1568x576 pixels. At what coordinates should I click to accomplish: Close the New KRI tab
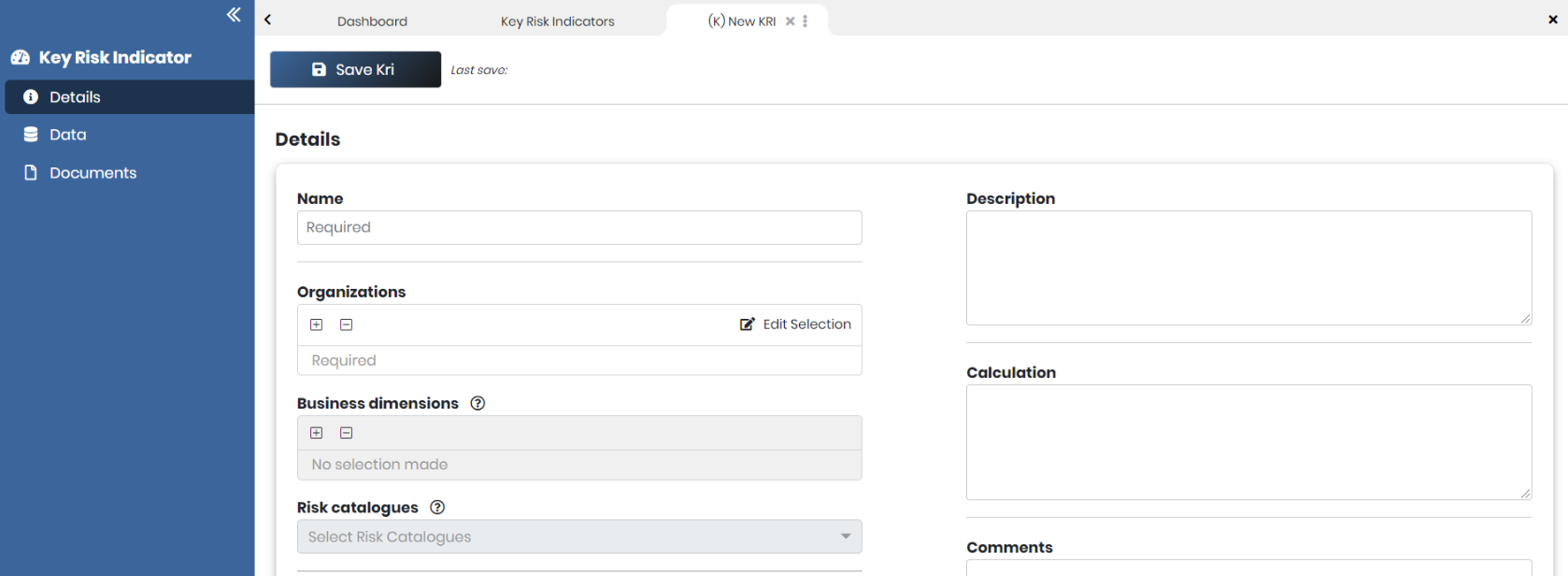(791, 22)
